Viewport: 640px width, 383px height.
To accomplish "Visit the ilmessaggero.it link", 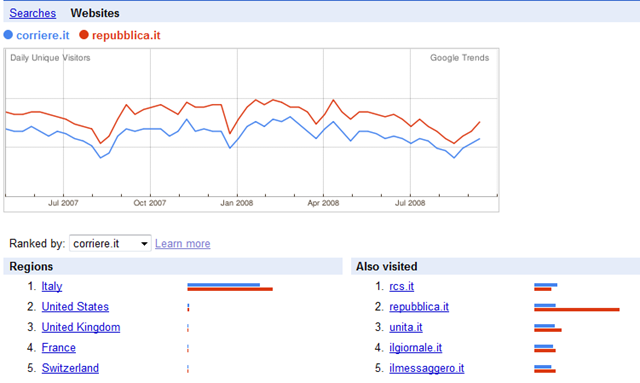I will (x=427, y=368).
